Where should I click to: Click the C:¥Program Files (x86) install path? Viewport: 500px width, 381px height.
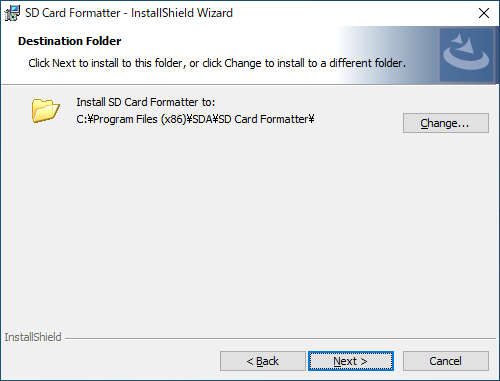point(195,119)
